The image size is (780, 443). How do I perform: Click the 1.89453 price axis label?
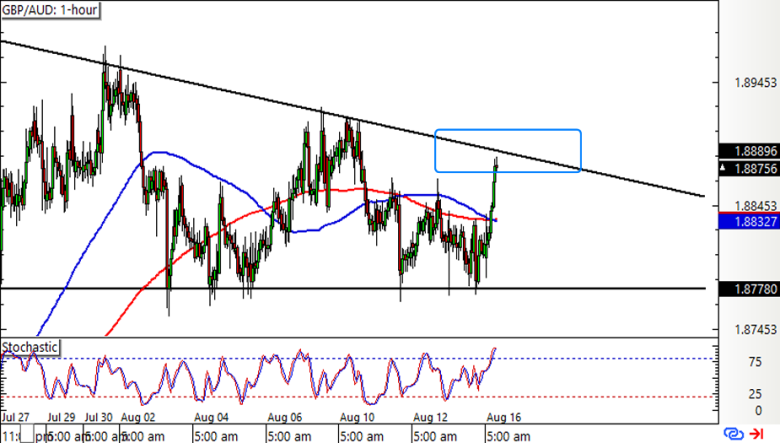click(x=755, y=83)
